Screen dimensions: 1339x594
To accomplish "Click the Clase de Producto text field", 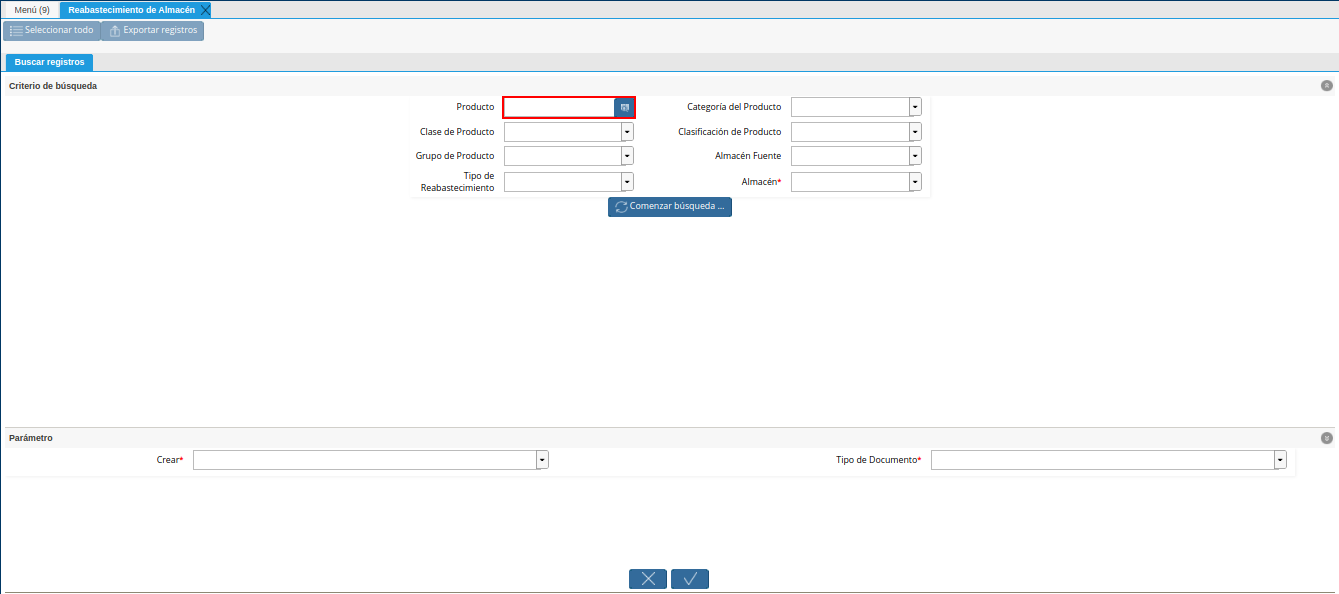I will [x=563, y=132].
